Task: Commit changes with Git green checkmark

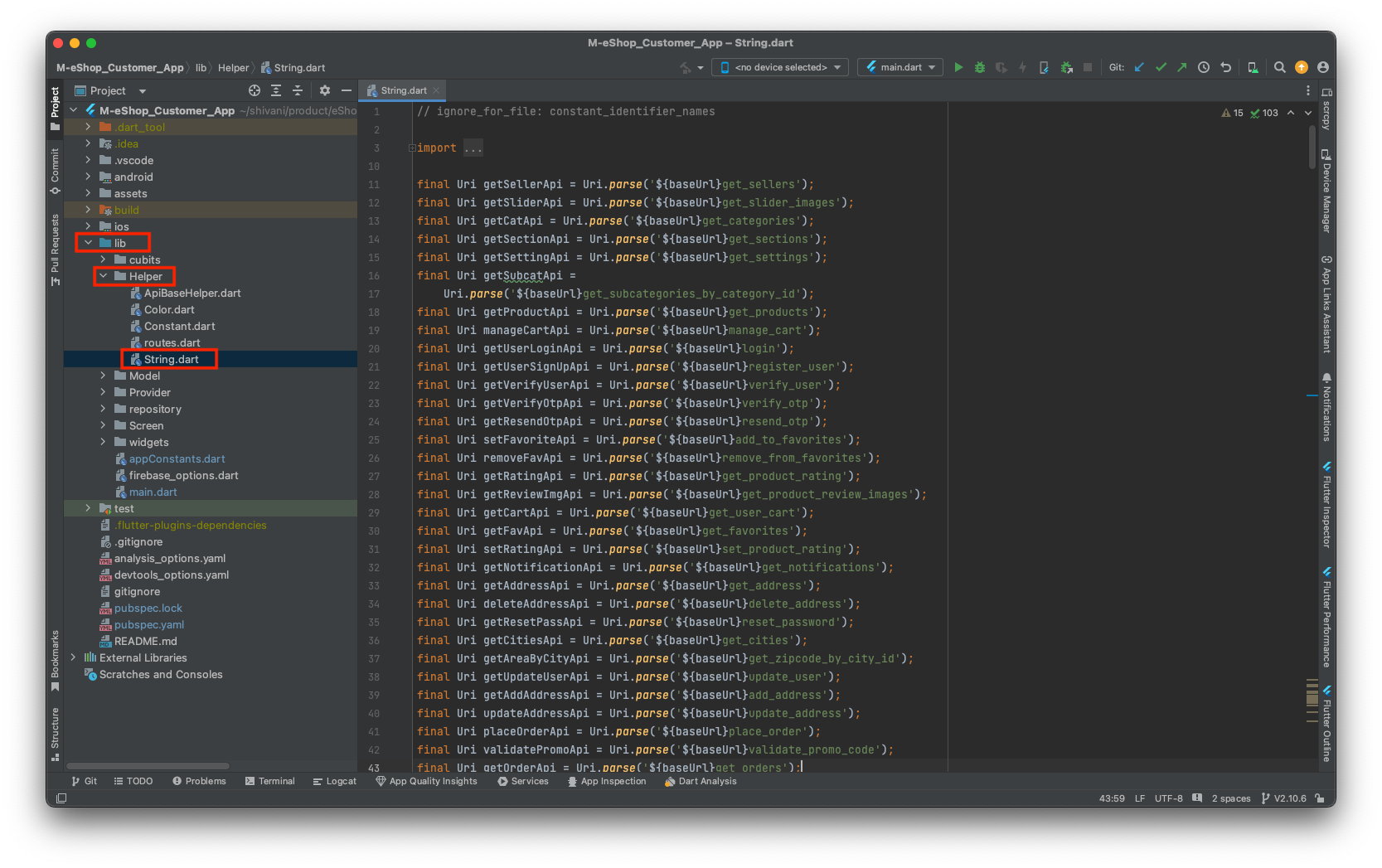Action: [1161, 67]
